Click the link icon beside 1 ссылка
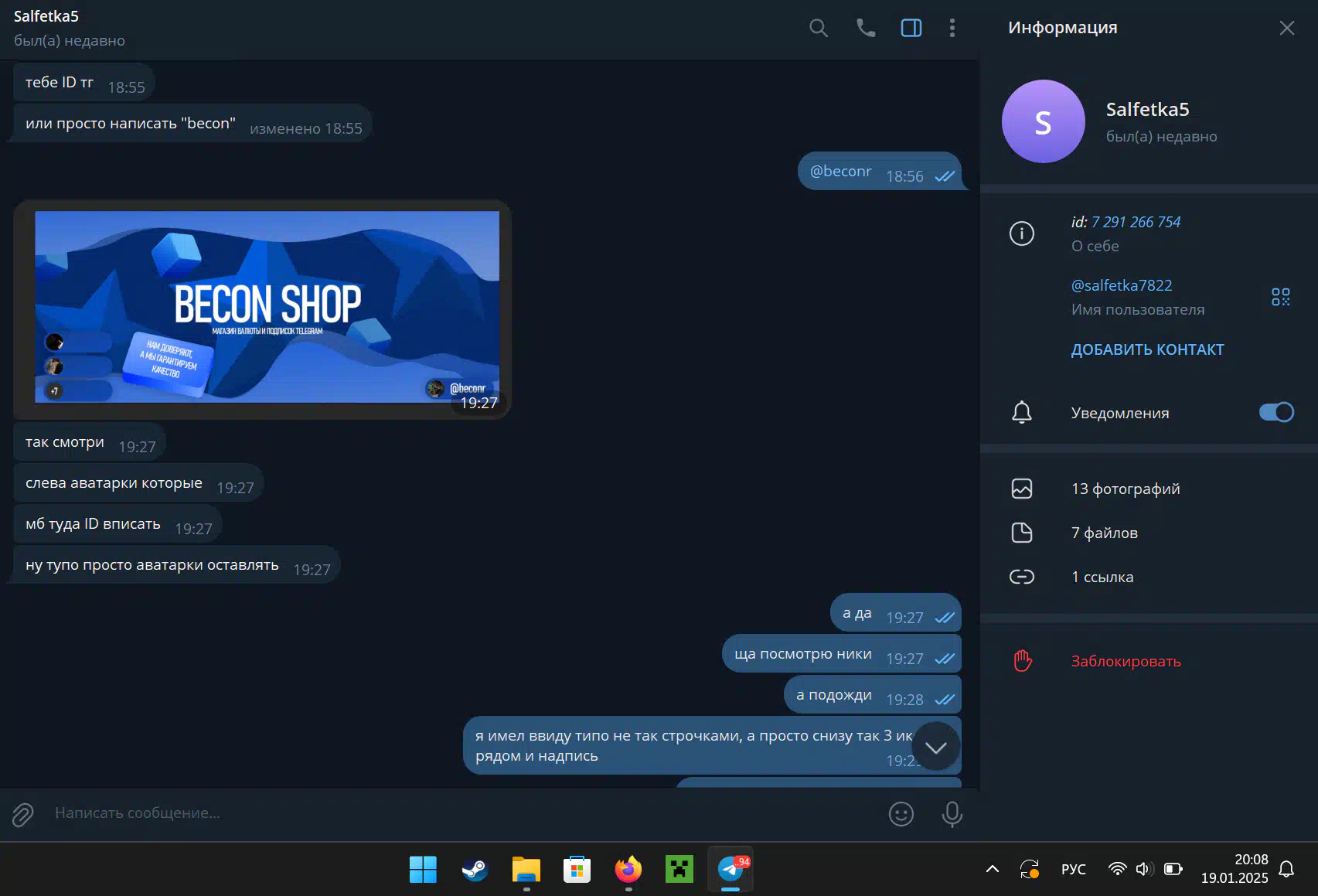This screenshot has width=1318, height=896. coord(1021,577)
